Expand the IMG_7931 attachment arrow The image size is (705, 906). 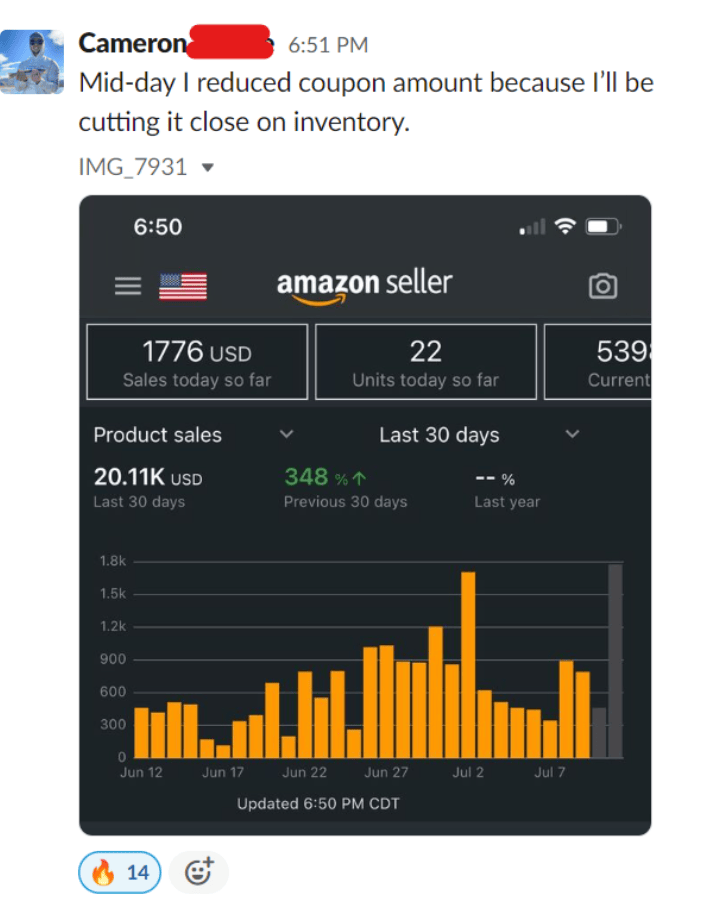tap(207, 168)
